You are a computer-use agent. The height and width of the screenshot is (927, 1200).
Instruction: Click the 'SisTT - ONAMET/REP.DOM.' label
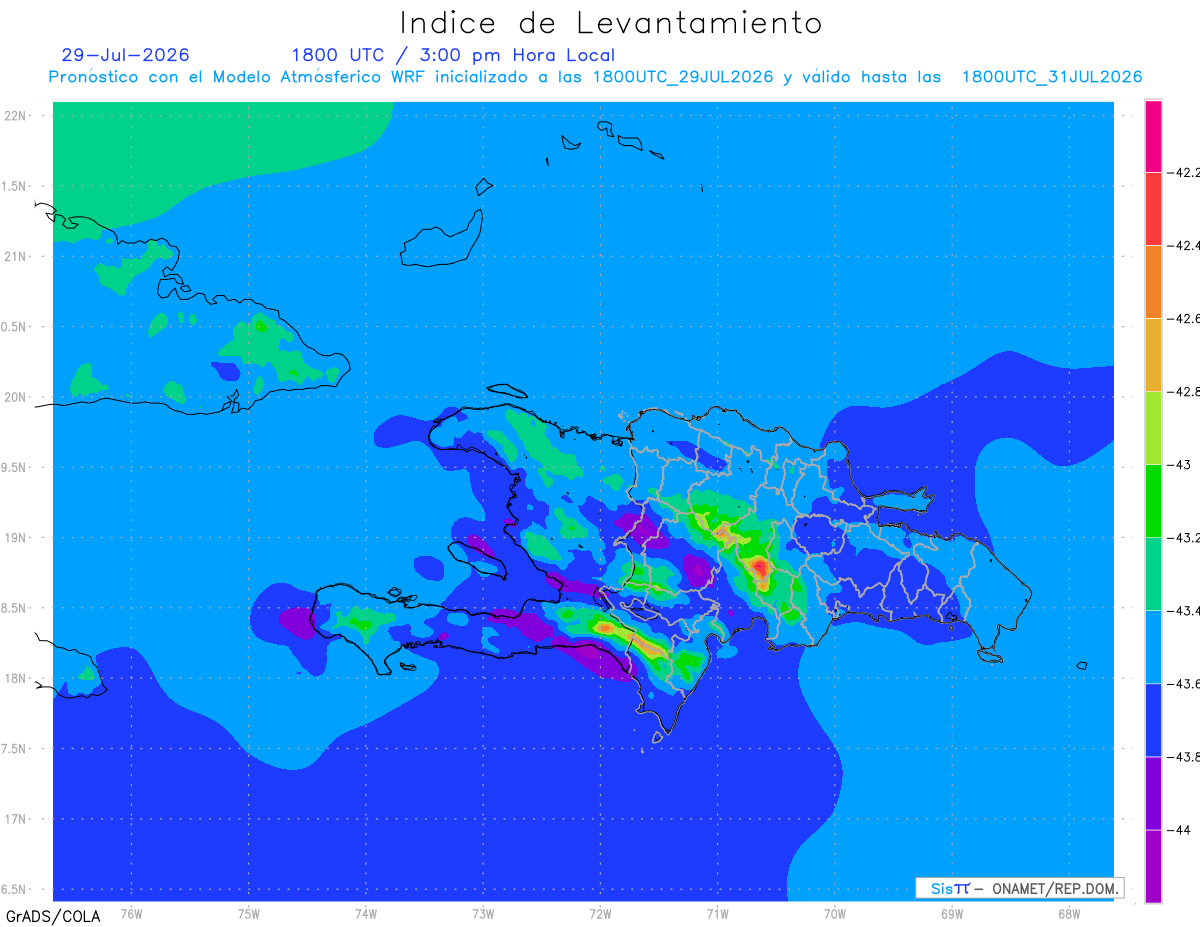point(1020,888)
